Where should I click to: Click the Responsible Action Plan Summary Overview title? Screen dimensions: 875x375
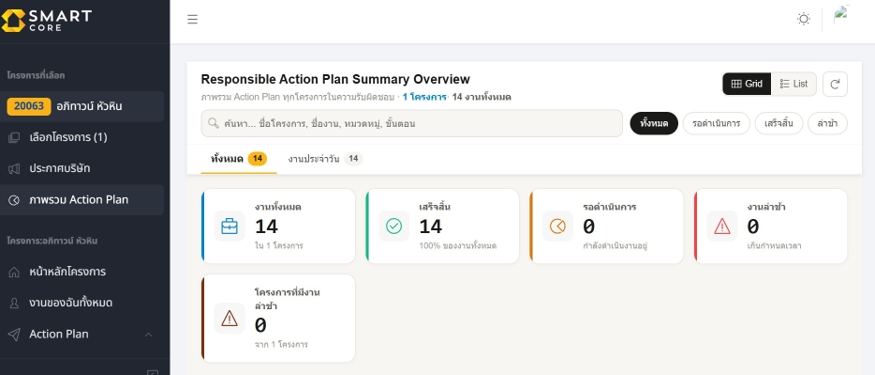point(335,79)
